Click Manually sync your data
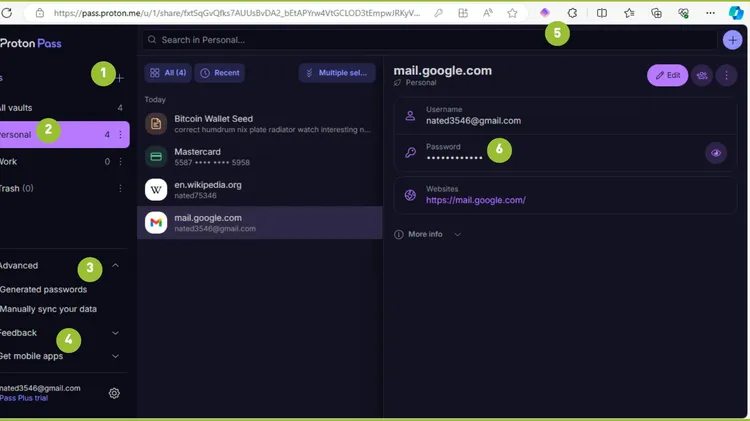The image size is (750, 421). pyautogui.click(x=48, y=309)
